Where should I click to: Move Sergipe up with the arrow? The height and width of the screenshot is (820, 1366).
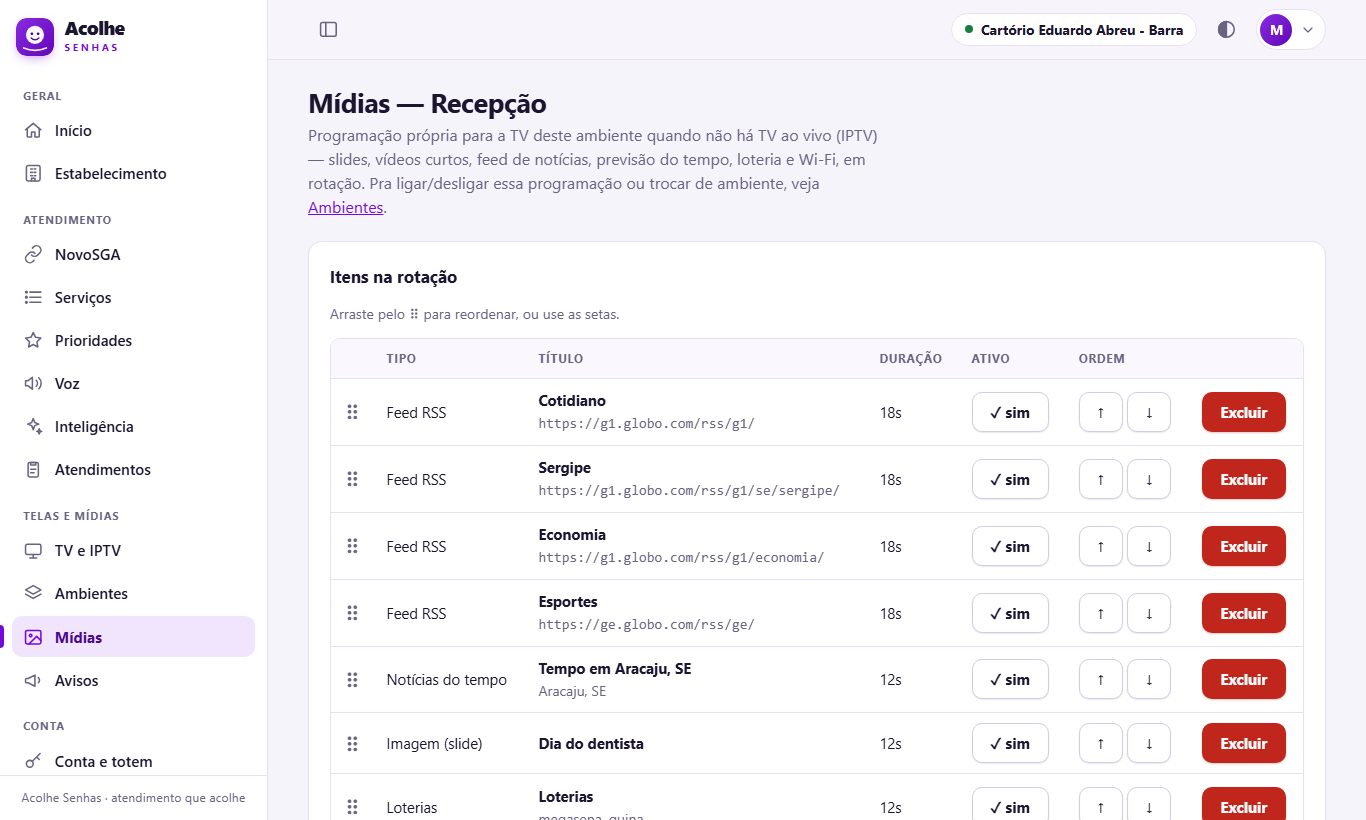tap(1101, 479)
